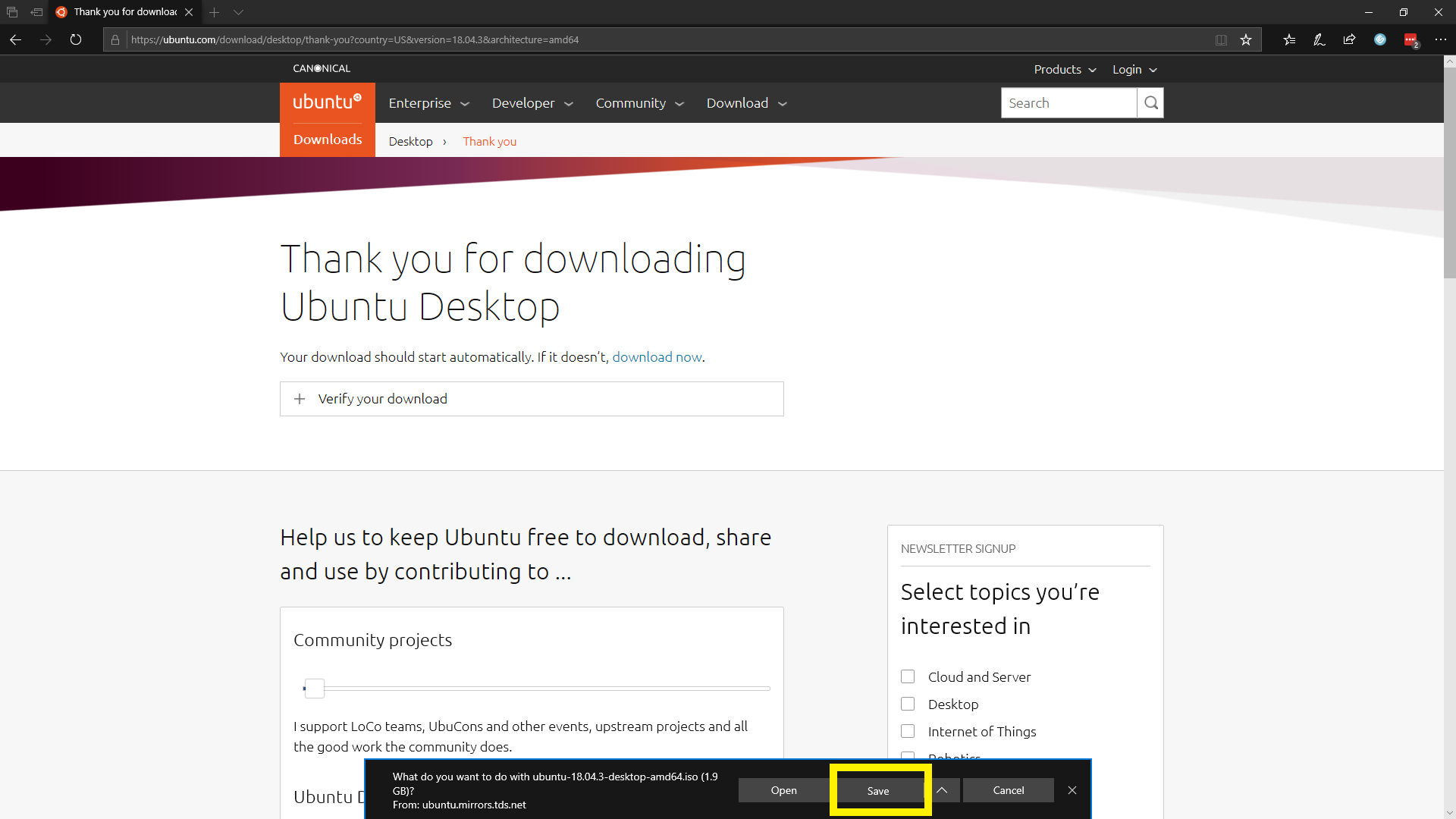The width and height of the screenshot is (1456, 819).
Task: Focus the Search input field
Action: (1068, 103)
